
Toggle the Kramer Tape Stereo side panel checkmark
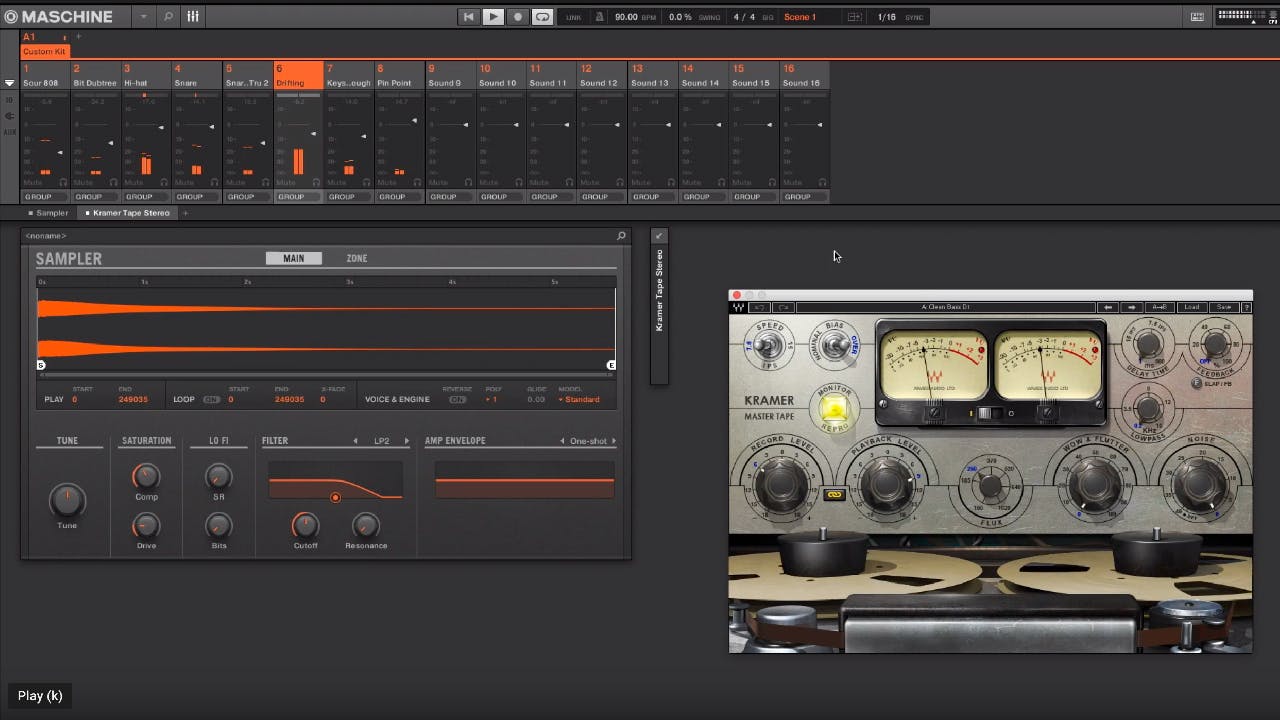pyautogui.click(x=658, y=236)
